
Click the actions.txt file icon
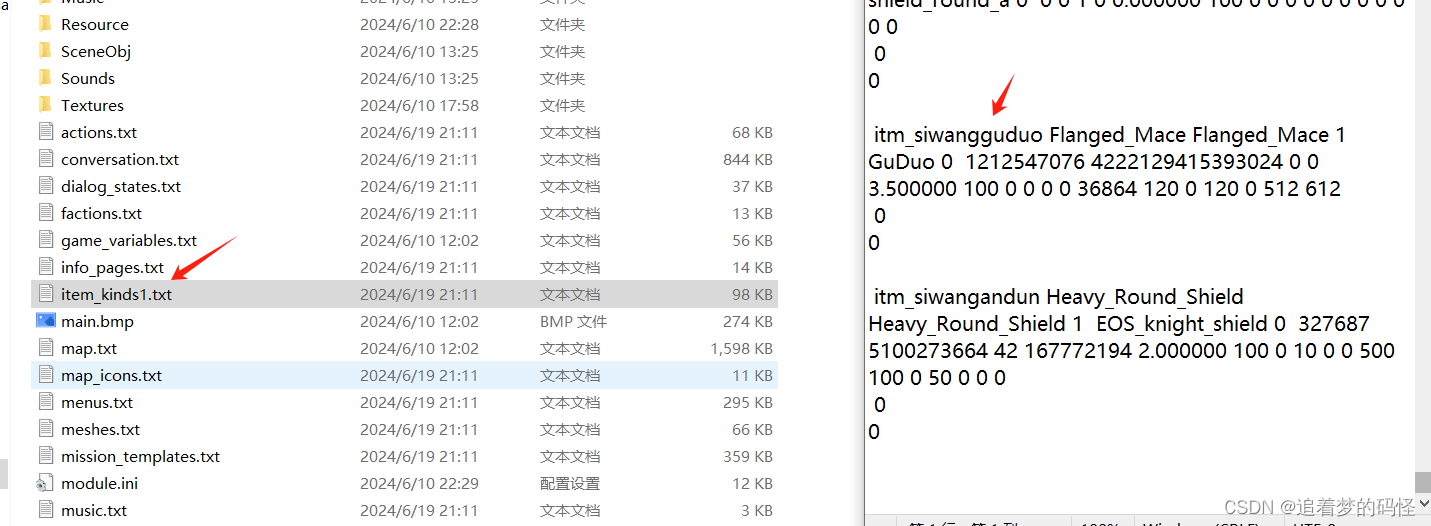[x=45, y=132]
